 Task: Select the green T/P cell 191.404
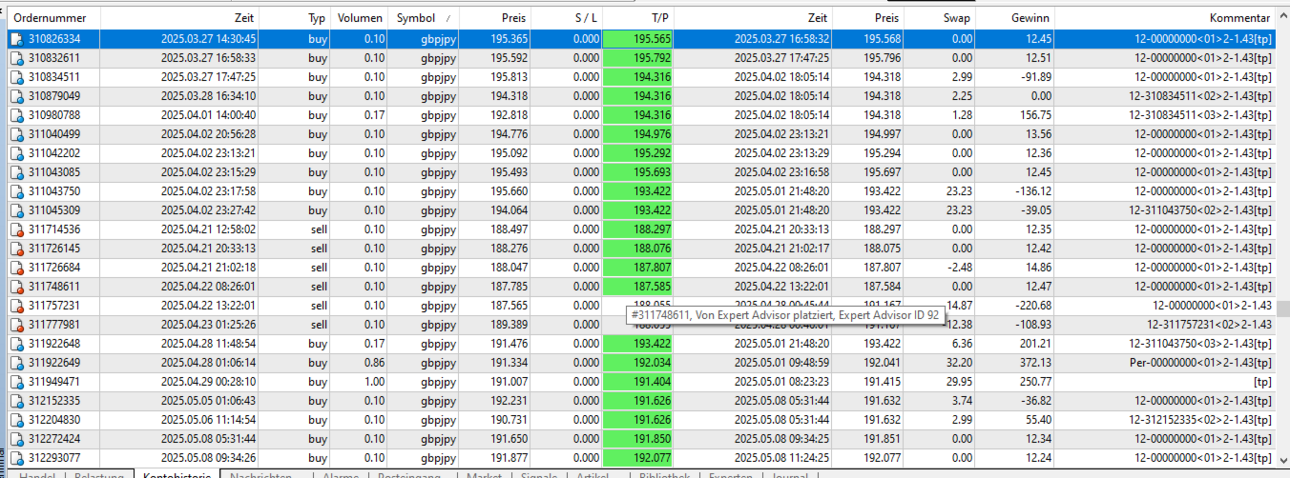[639, 381]
